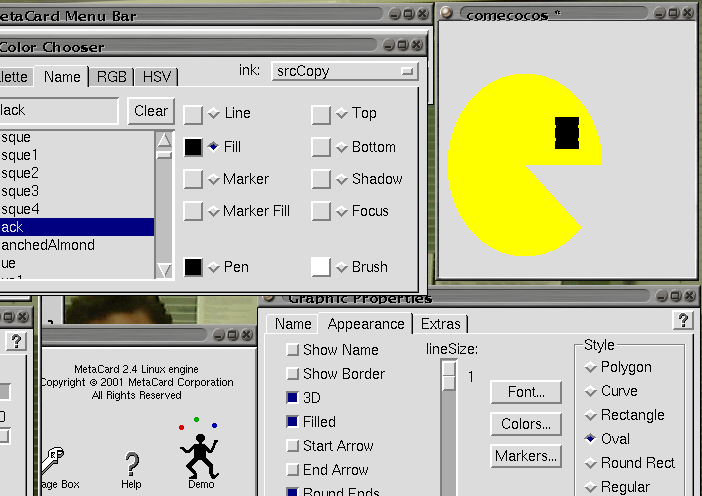The width and height of the screenshot is (702, 496).
Task: Choose the Oval style option
Action: pyautogui.click(x=591, y=439)
